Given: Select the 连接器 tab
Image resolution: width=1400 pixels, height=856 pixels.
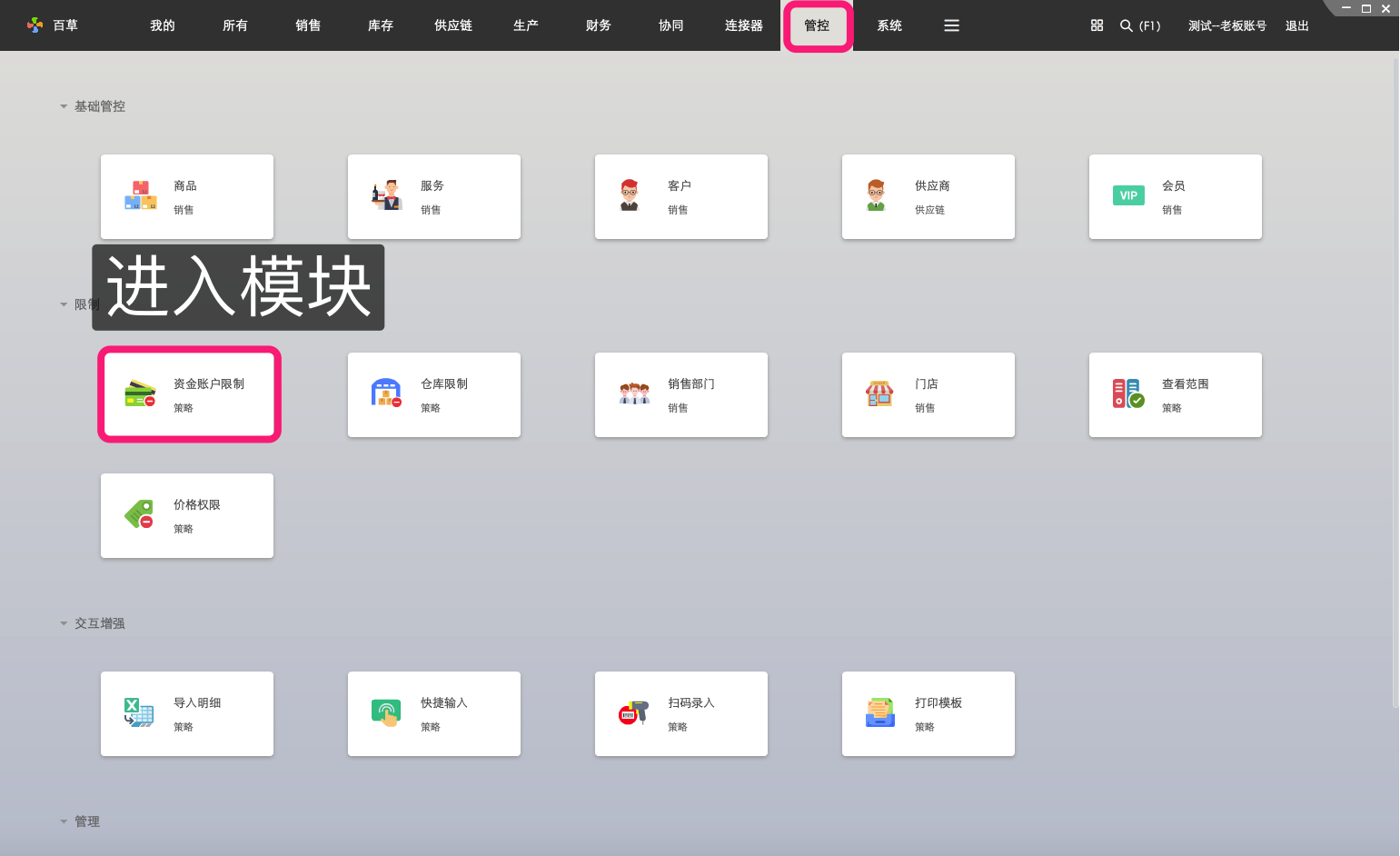Looking at the screenshot, I should pyautogui.click(x=744, y=25).
